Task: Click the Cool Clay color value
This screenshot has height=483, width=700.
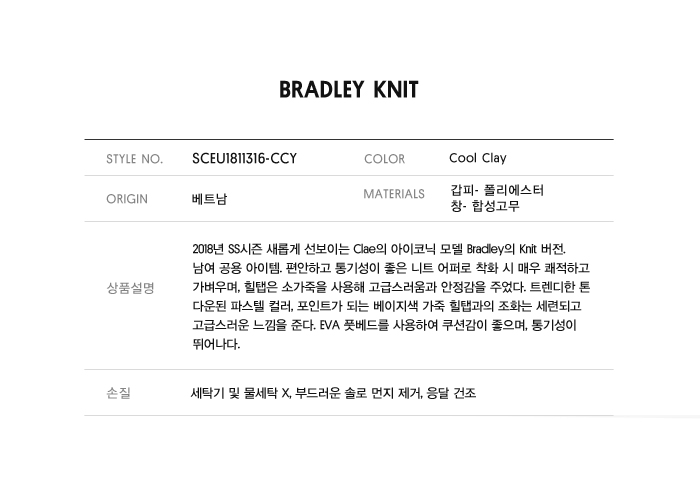Action: (478, 158)
